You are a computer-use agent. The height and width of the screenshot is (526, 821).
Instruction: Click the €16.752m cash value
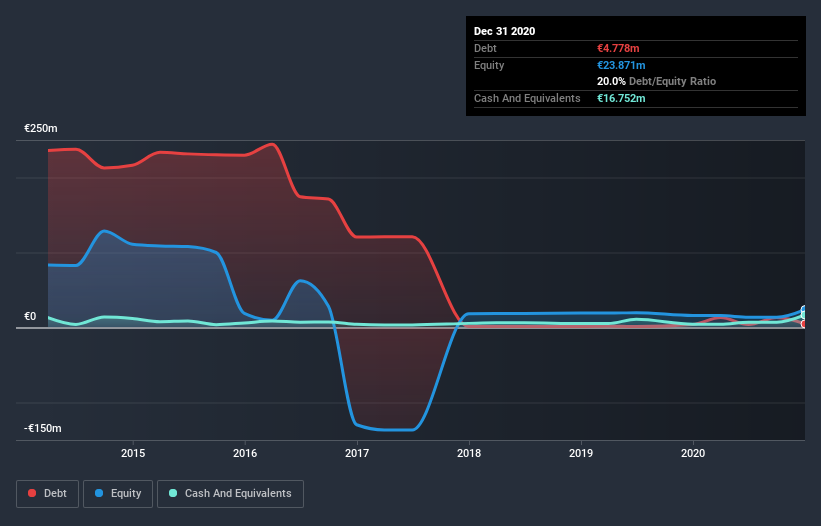coord(621,98)
